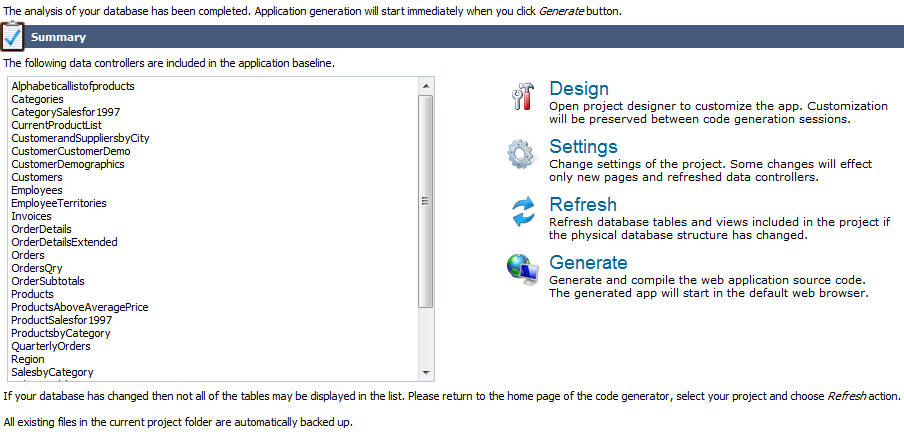
Task: Click the data controllers list scrollbar thumb
Action: click(426, 201)
